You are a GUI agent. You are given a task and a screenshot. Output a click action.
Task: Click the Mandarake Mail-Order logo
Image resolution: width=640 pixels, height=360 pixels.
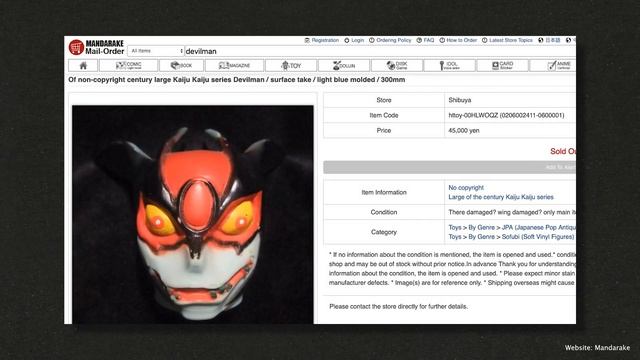(x=96, y=47)
